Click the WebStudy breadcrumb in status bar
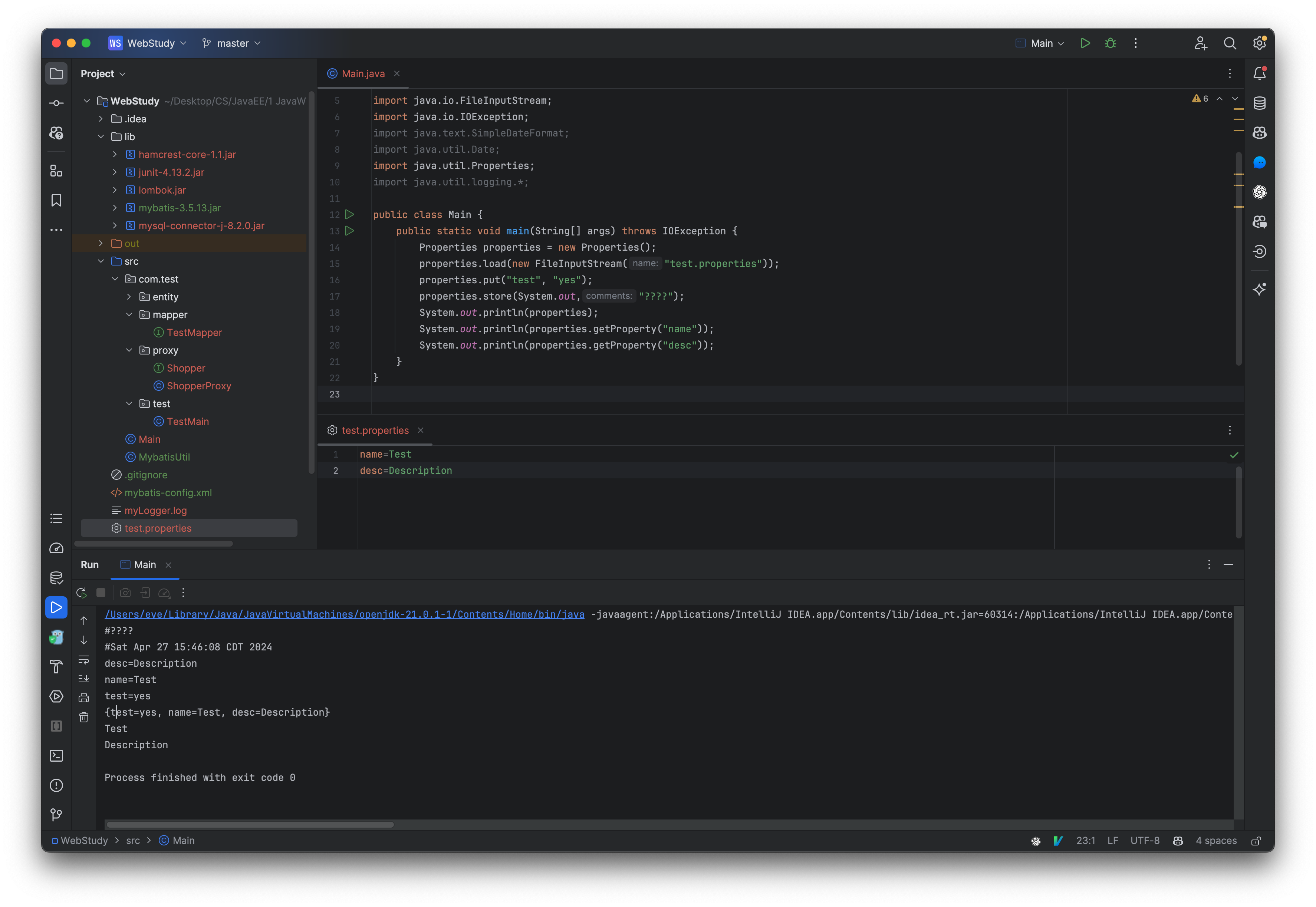This screenshot has width=1316, height=907. [x=80, y=841]
